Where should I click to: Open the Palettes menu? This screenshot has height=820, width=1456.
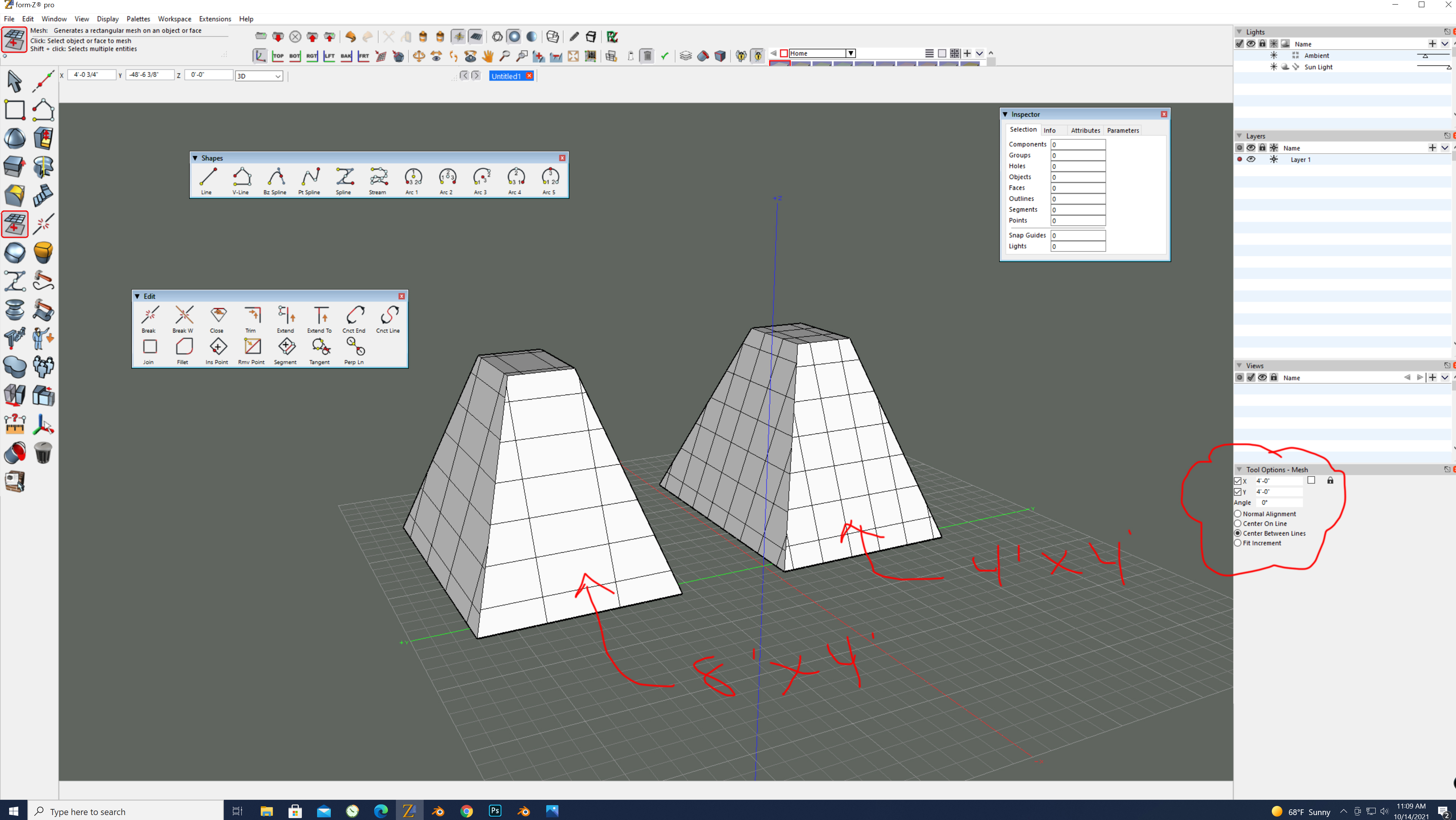[x=138, y=19]
